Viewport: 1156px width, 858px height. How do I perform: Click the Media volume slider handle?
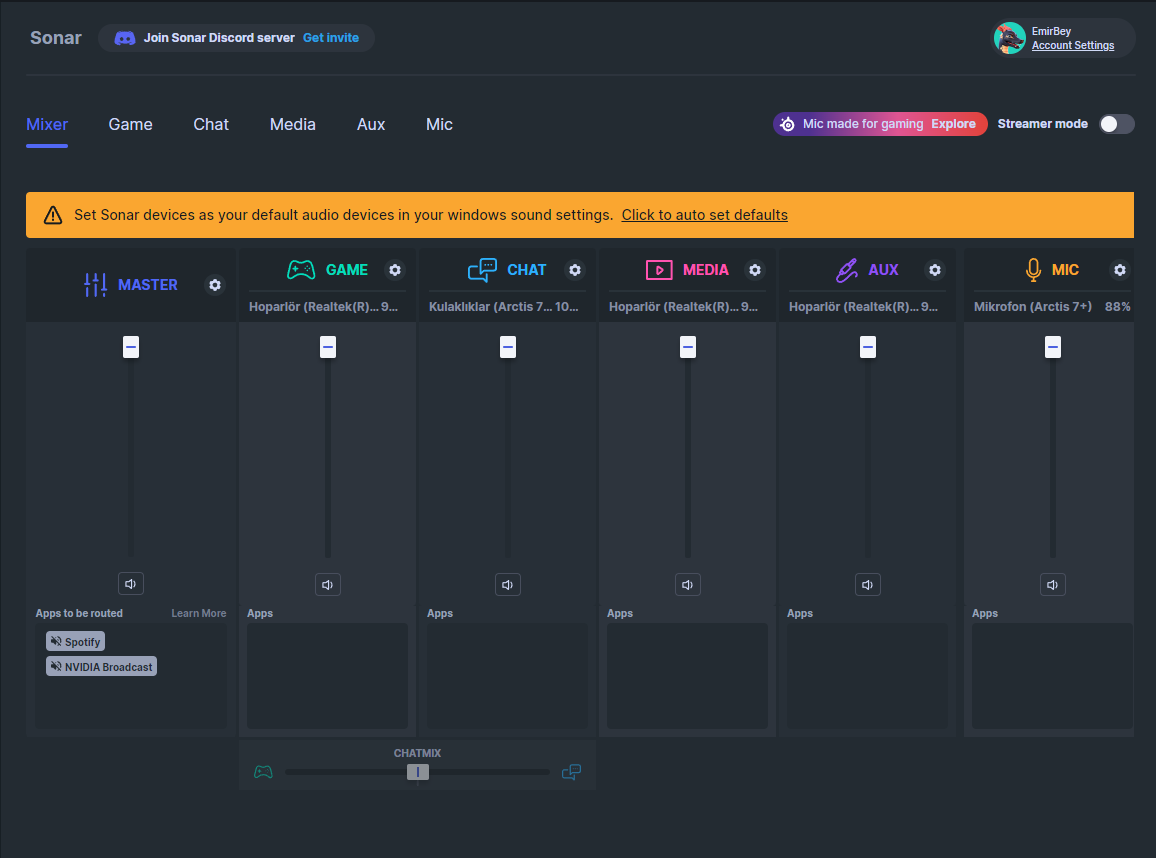687,347
